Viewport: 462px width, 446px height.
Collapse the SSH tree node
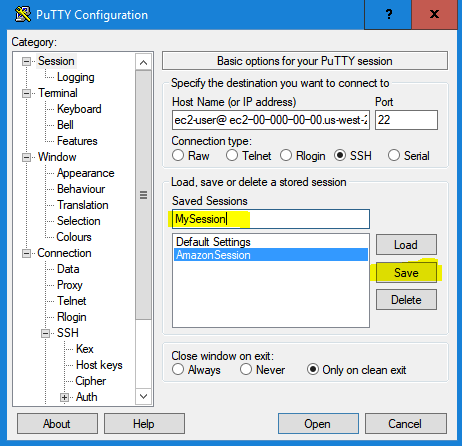pyautogui.click(x=45, y=333)
